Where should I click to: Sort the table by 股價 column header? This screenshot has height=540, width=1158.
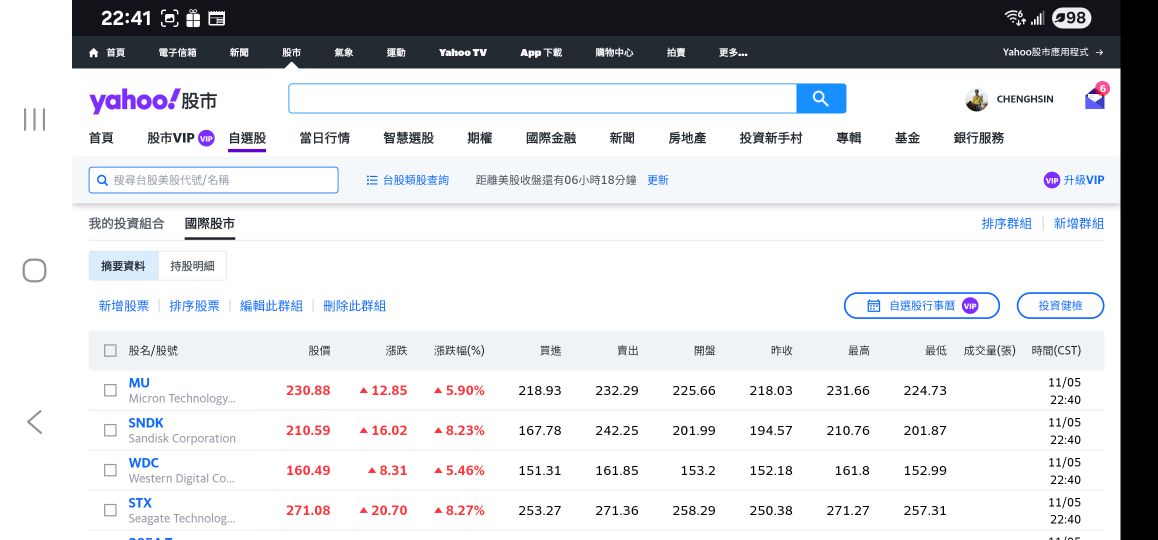tap(319, 351)
